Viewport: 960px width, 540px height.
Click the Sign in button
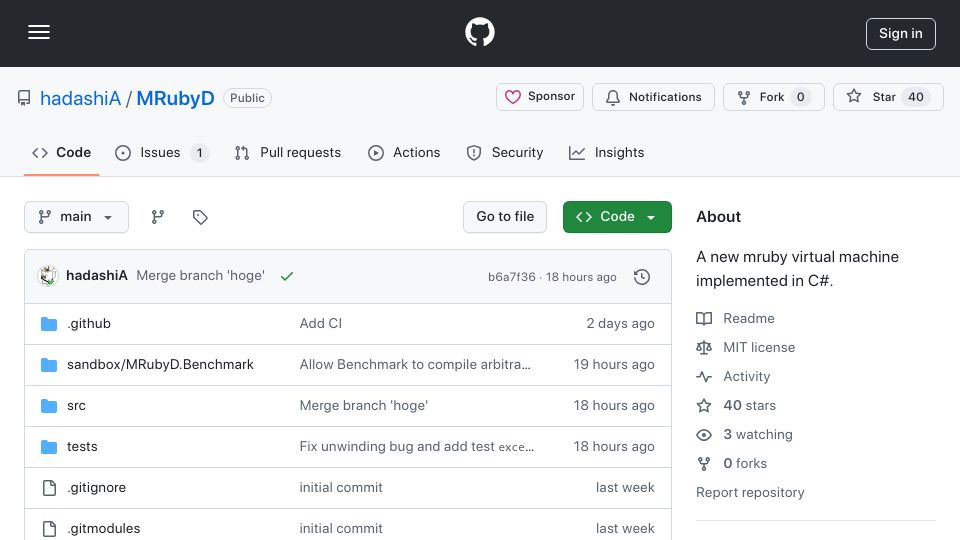(901, 34)
